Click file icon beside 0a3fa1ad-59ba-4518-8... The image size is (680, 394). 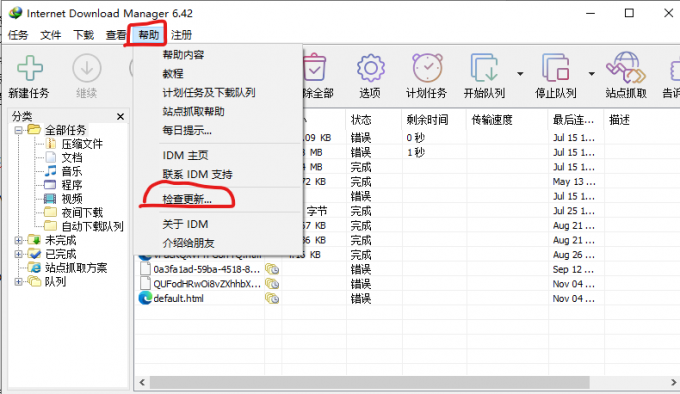[145, 269]
